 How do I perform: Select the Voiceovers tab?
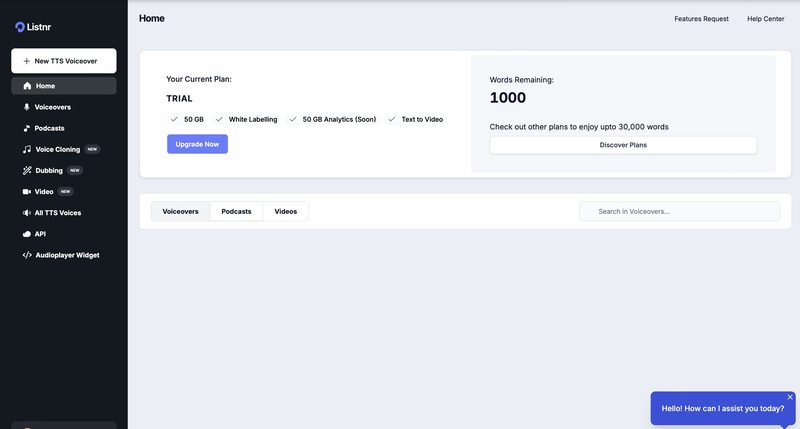click(180, 211)
